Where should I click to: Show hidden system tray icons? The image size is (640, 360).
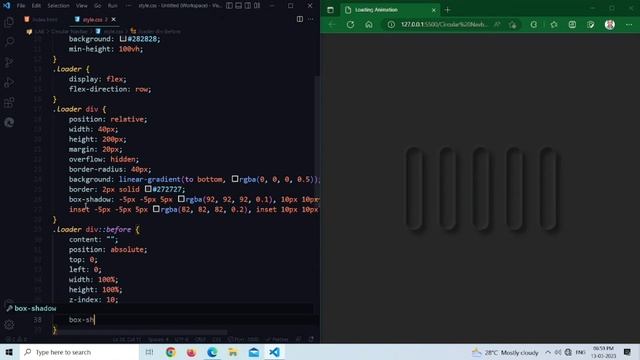point(548,352)
